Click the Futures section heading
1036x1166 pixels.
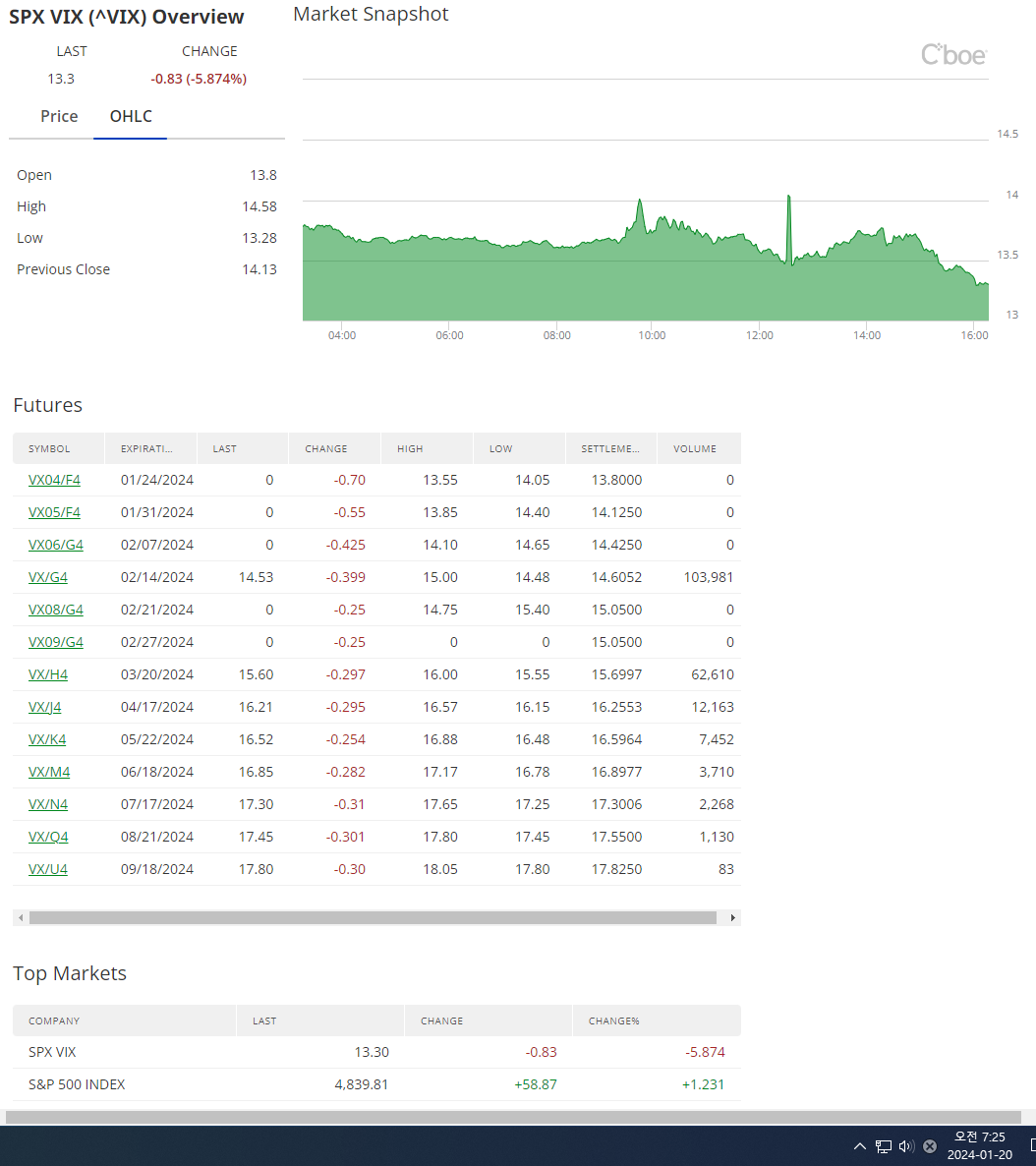pyautogui.click(x=47, y=406)
